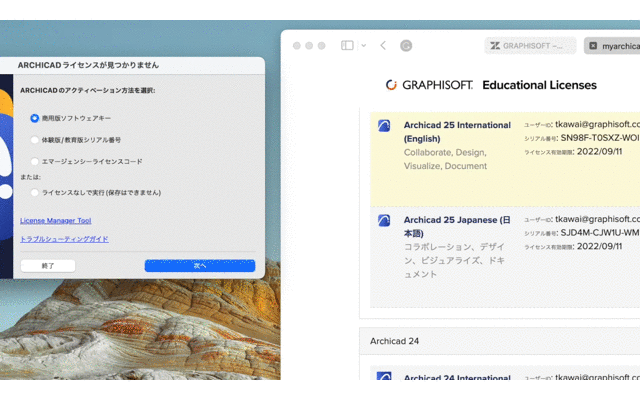Expand the sidebar dropdown chevron in browser
The width and height of the screenshot is (640, 400).
(x=363, y=45)
